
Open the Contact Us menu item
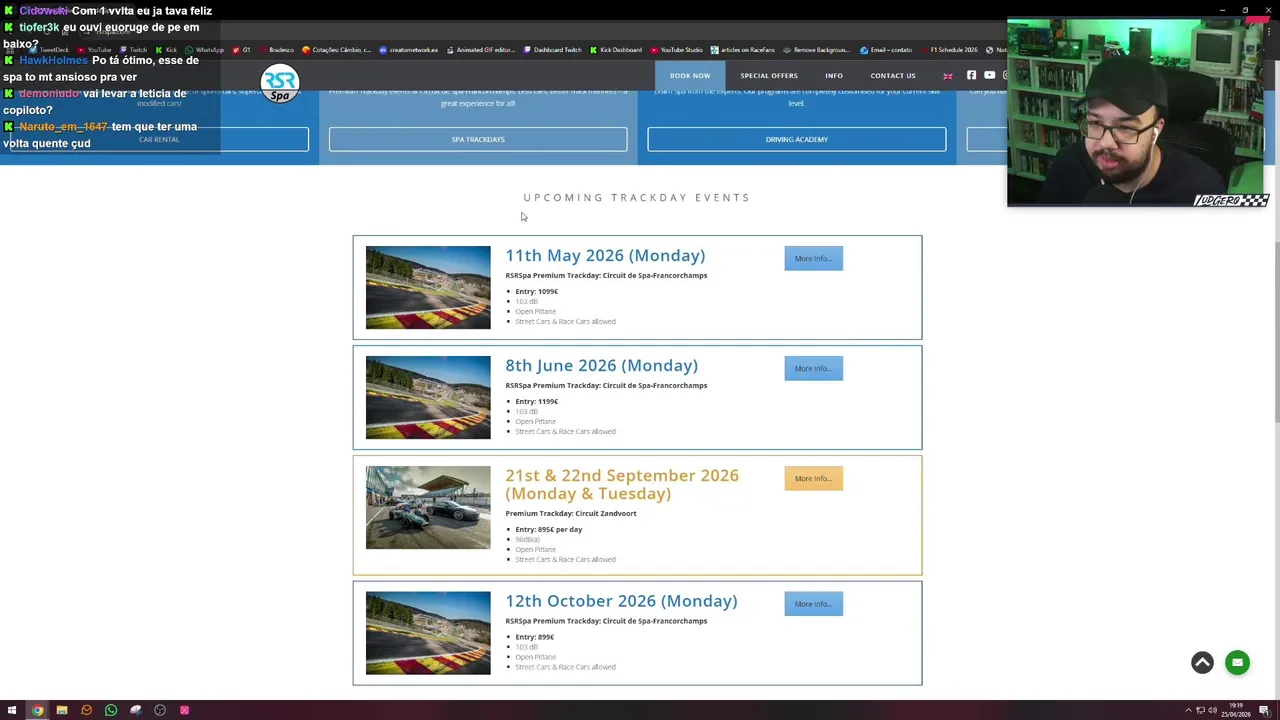click(x=893, y=76)
